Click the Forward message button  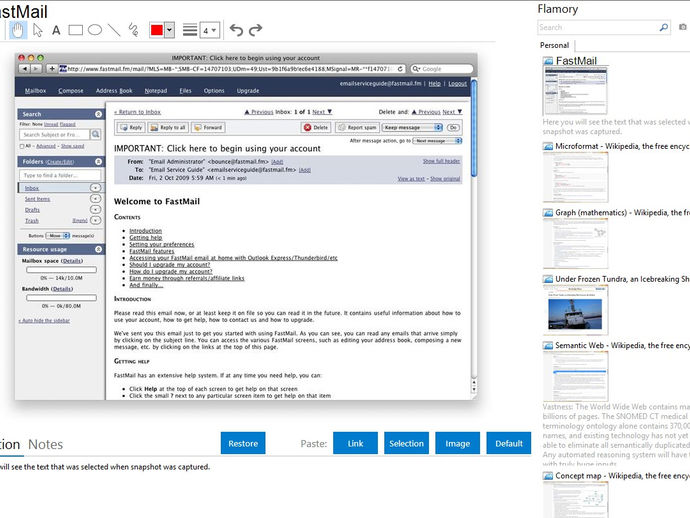click(x=208, y=127)
